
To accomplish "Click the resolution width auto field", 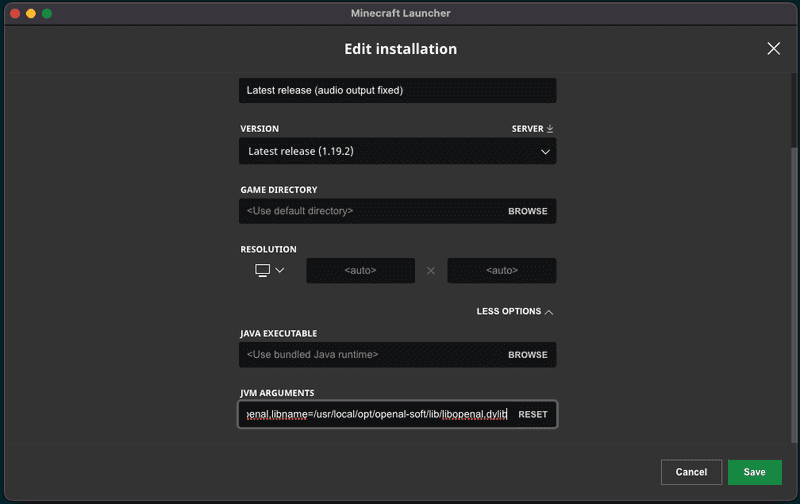I will 360,270.
